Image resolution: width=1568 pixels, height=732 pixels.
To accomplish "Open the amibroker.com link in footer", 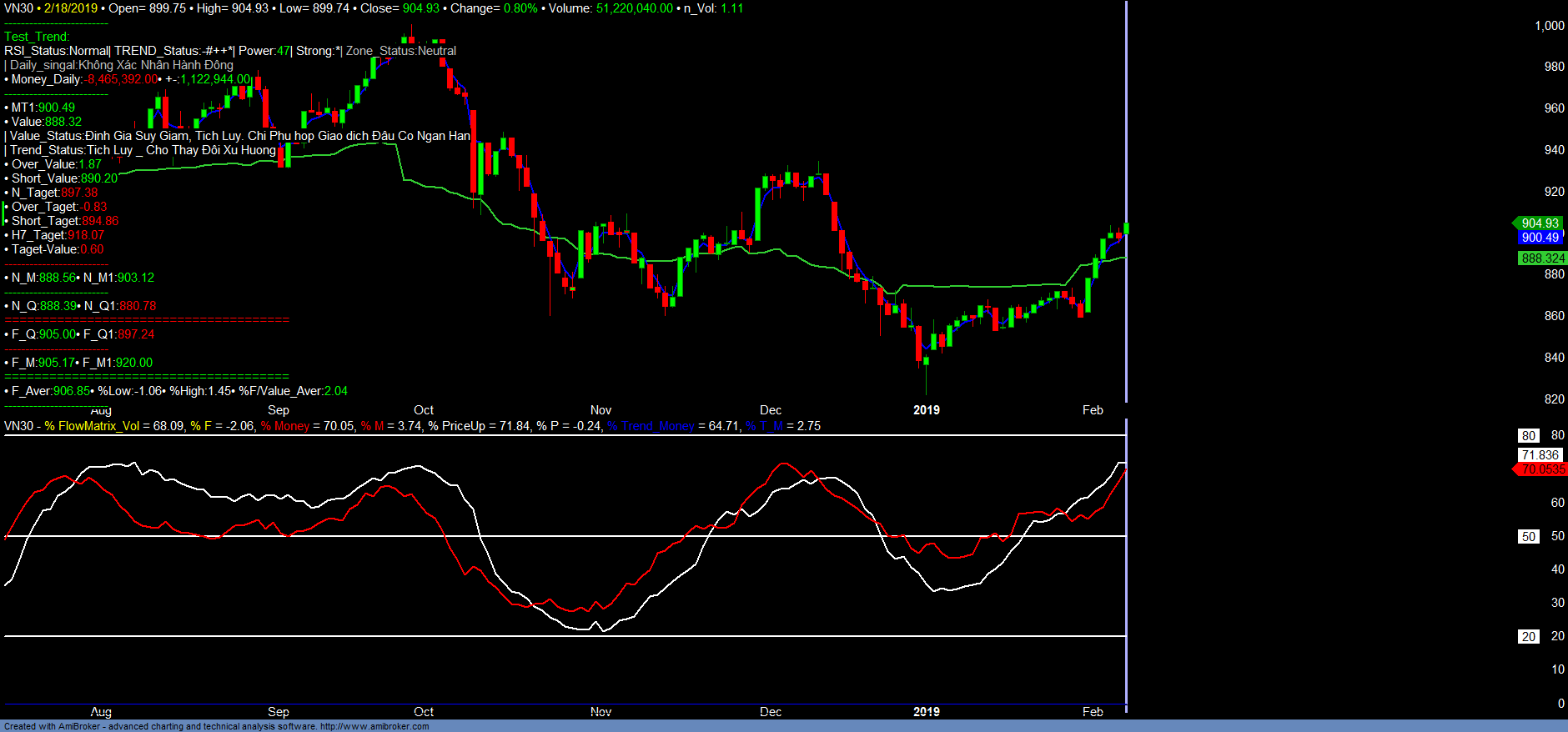I will [x=374, y=726].
